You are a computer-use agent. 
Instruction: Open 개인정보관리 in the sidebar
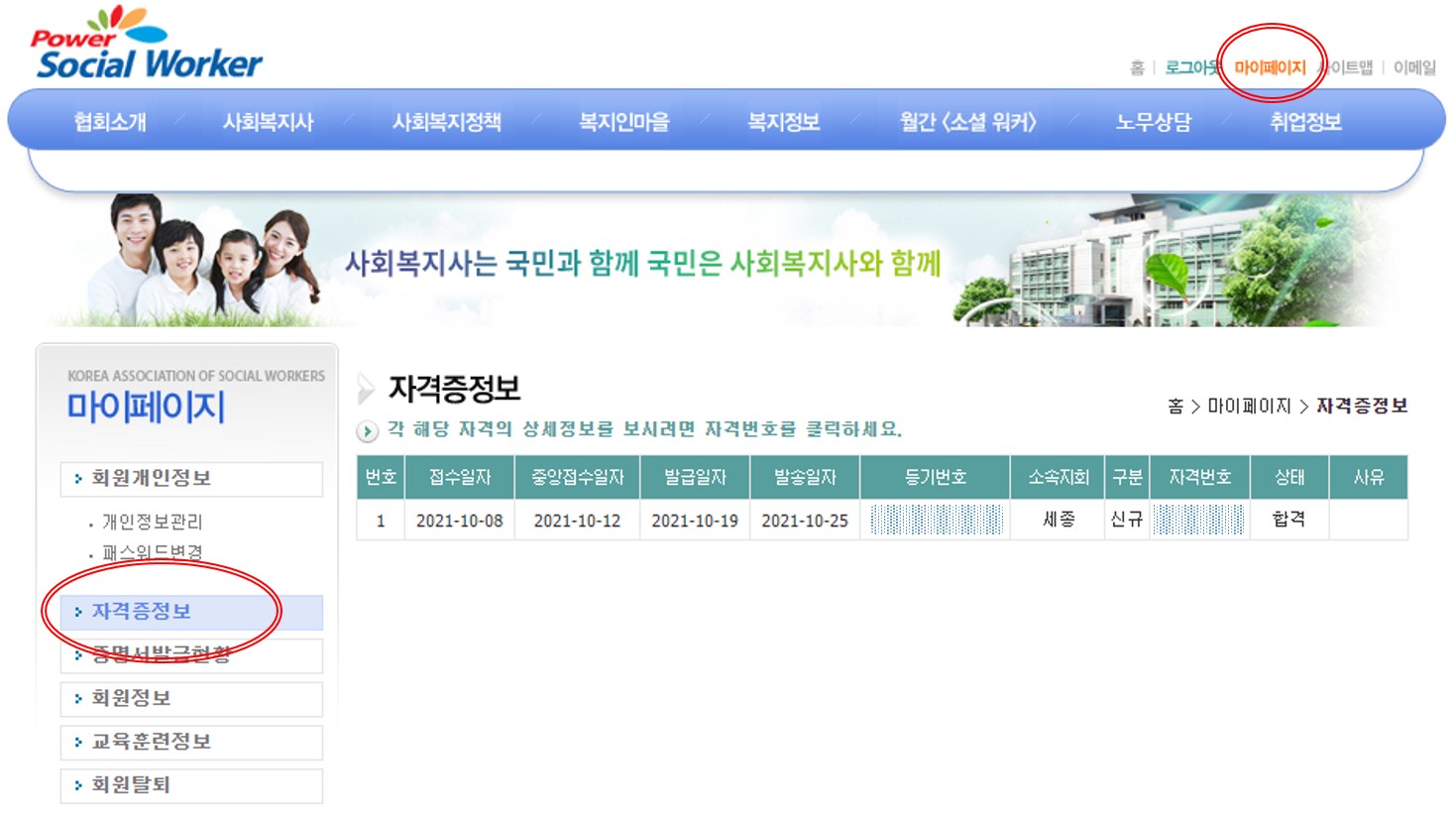(152, 522)
